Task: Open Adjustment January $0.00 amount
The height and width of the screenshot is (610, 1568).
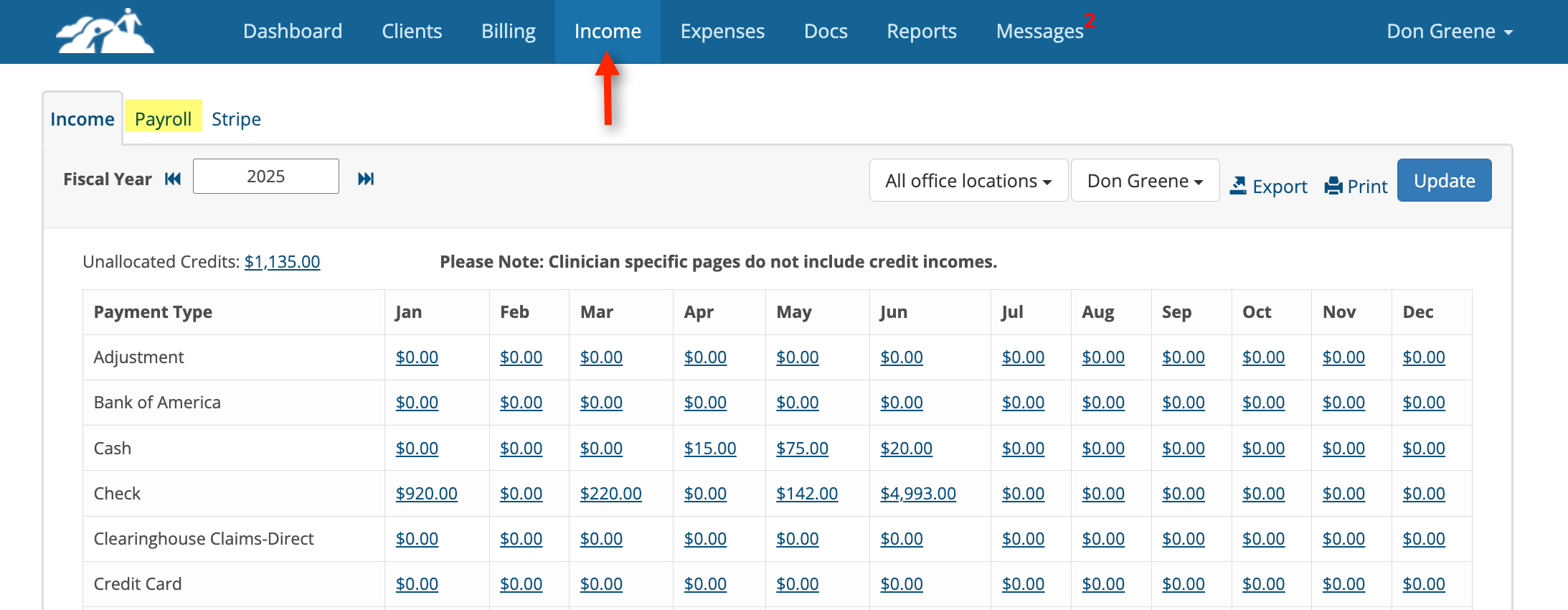Action: pyautogui.click(x=417, y=357)
